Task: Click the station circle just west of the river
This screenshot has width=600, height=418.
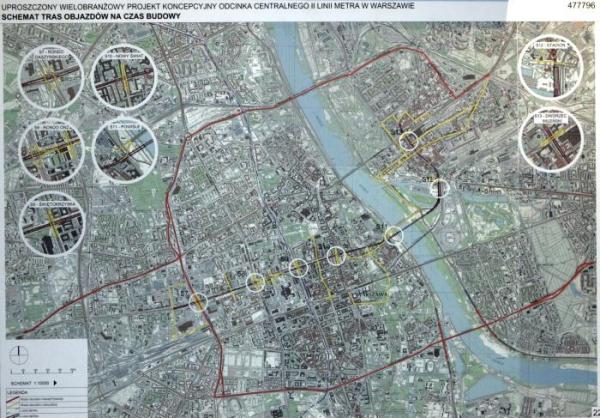Action: tap(394, 236)
